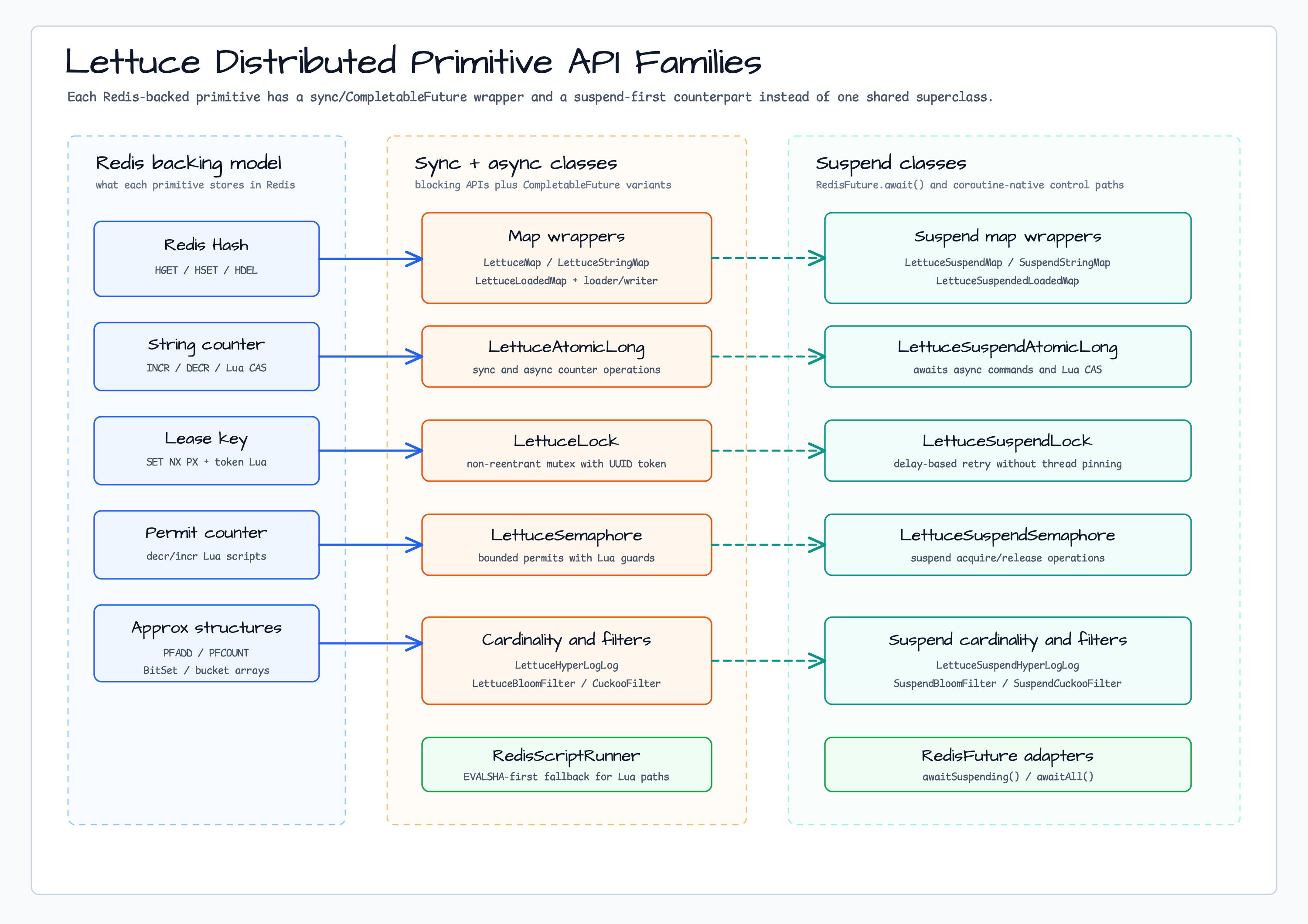Click the RedisScriptRunner box
Viewport: 1308px width, 924px height.
pyautogui.click(x=567, y=764)
